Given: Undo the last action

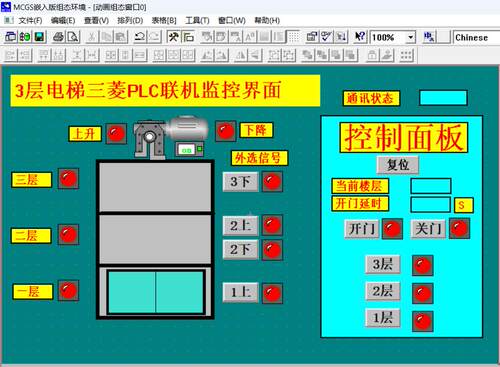Looking at the screenshot, I should (x=140, y=37).
